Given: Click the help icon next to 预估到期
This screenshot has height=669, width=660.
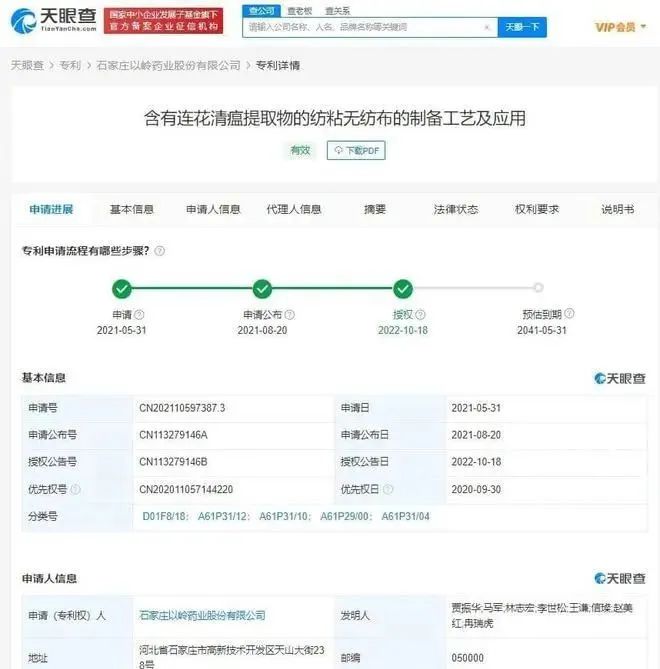Looking at the screenshot, I should pos(569,314).
